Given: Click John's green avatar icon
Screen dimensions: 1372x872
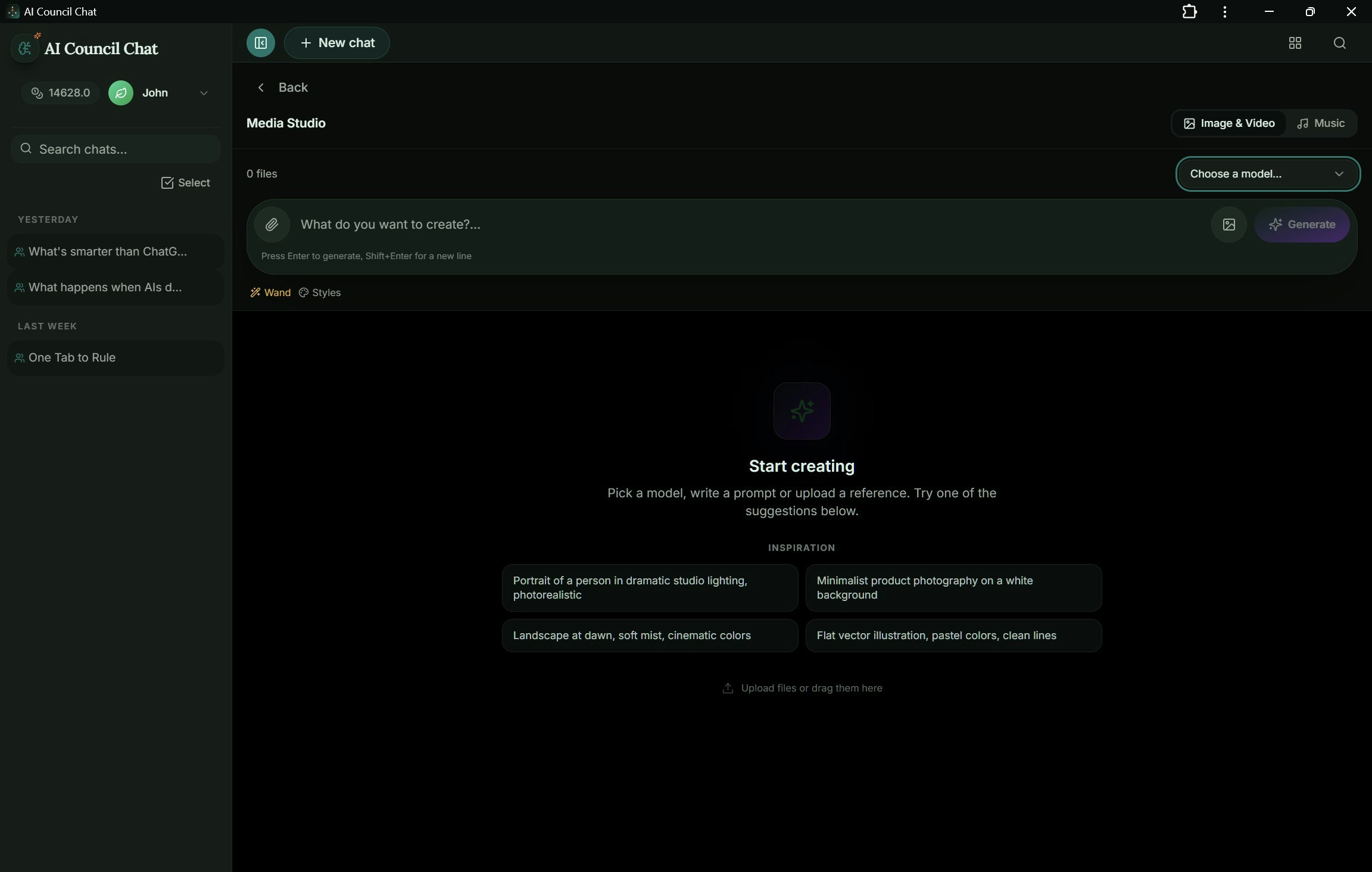Looking at the screenshot, I should (x=121, y=93).
